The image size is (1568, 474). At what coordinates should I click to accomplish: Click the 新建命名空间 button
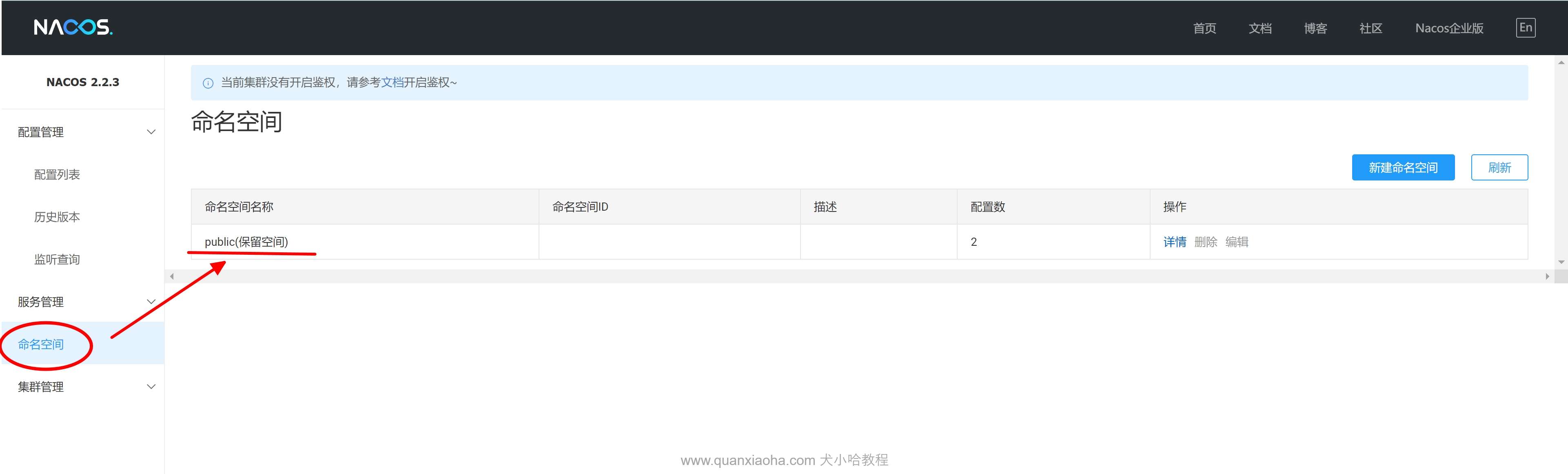click(x=1402, y=167)
